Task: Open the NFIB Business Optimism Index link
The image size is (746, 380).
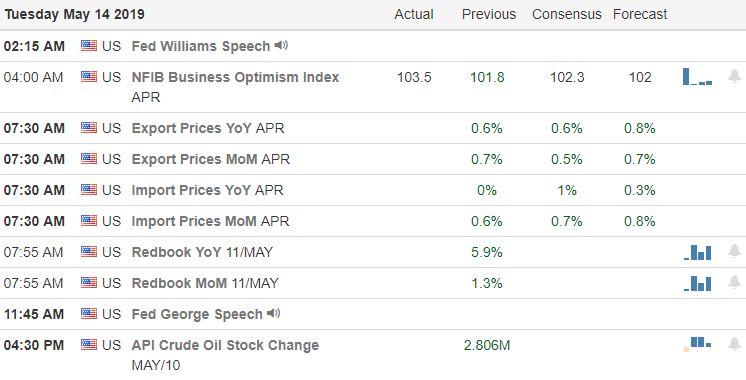Action: (x=235, y=77)
